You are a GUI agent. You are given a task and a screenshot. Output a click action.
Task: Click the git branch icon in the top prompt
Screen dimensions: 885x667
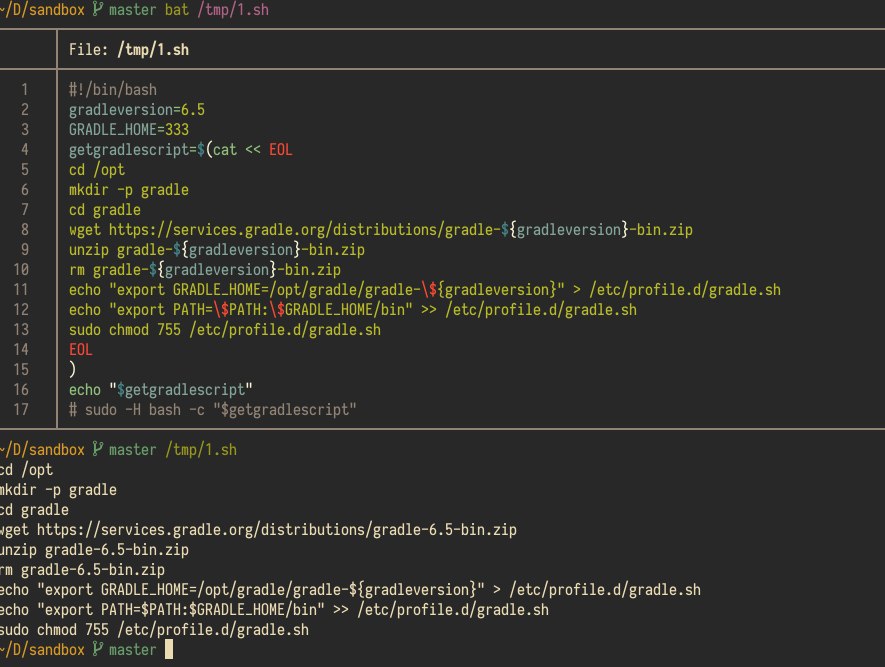point(97,9)
